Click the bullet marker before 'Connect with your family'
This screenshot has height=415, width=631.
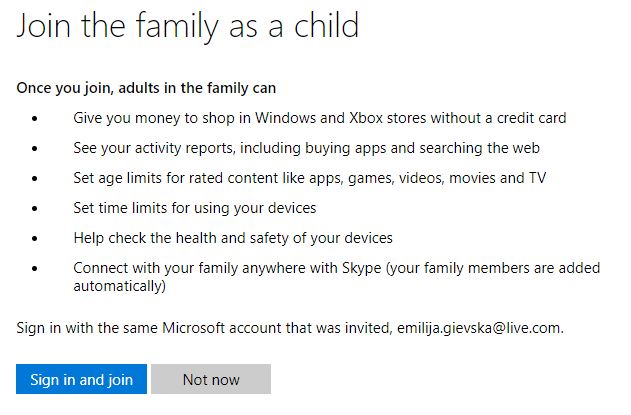tap(35, 268)
